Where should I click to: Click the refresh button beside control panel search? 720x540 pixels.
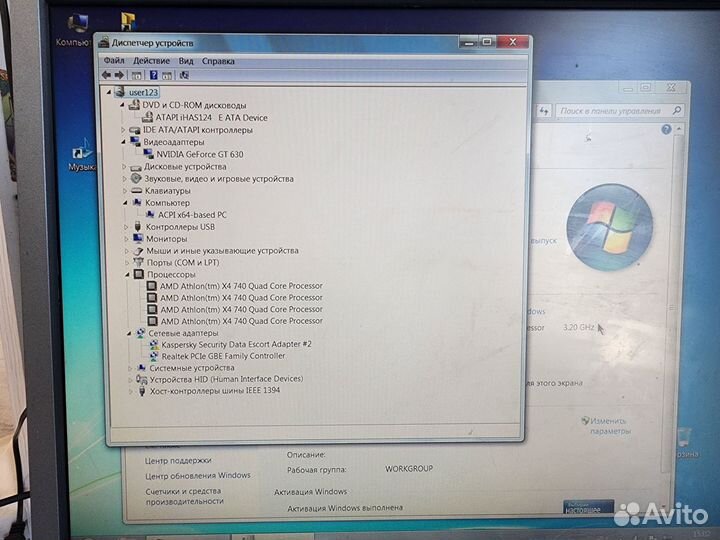(x=544, y=111)
